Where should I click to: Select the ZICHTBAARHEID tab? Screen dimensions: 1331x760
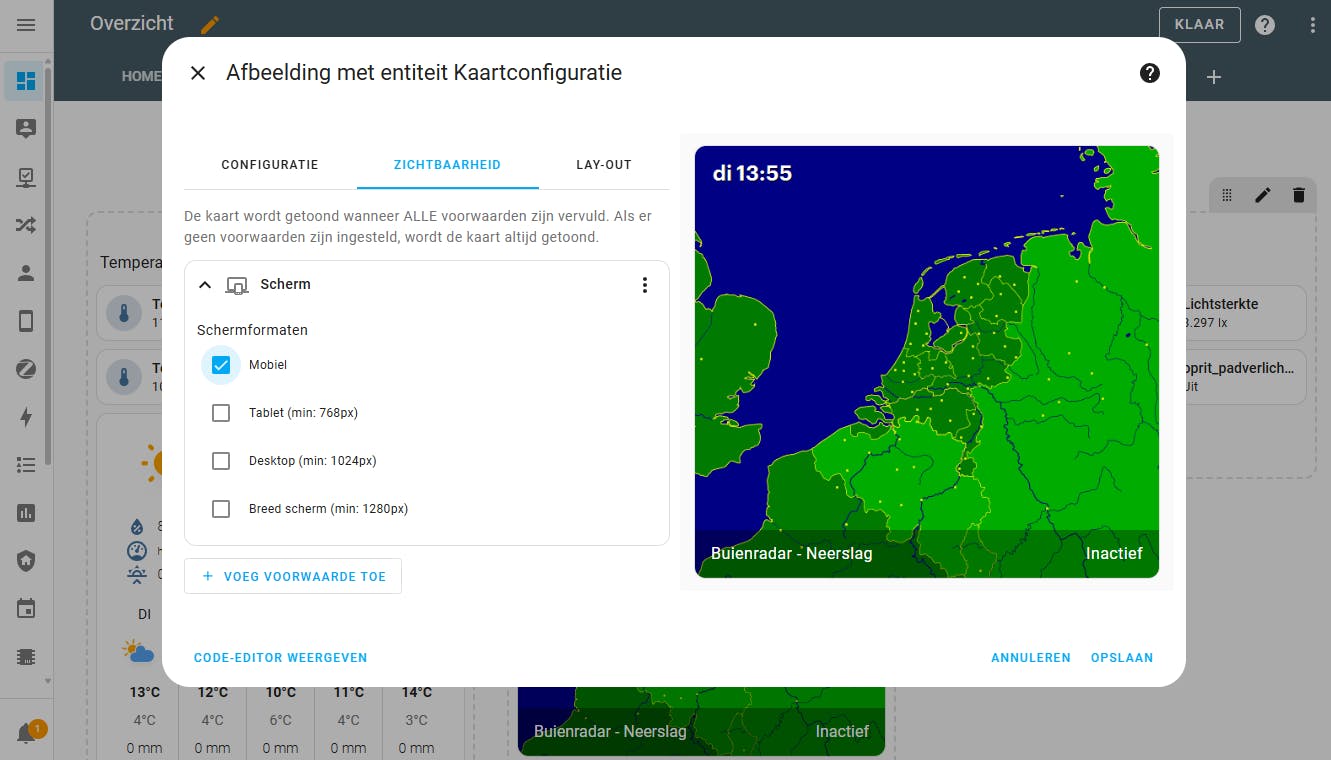(447, 165)
